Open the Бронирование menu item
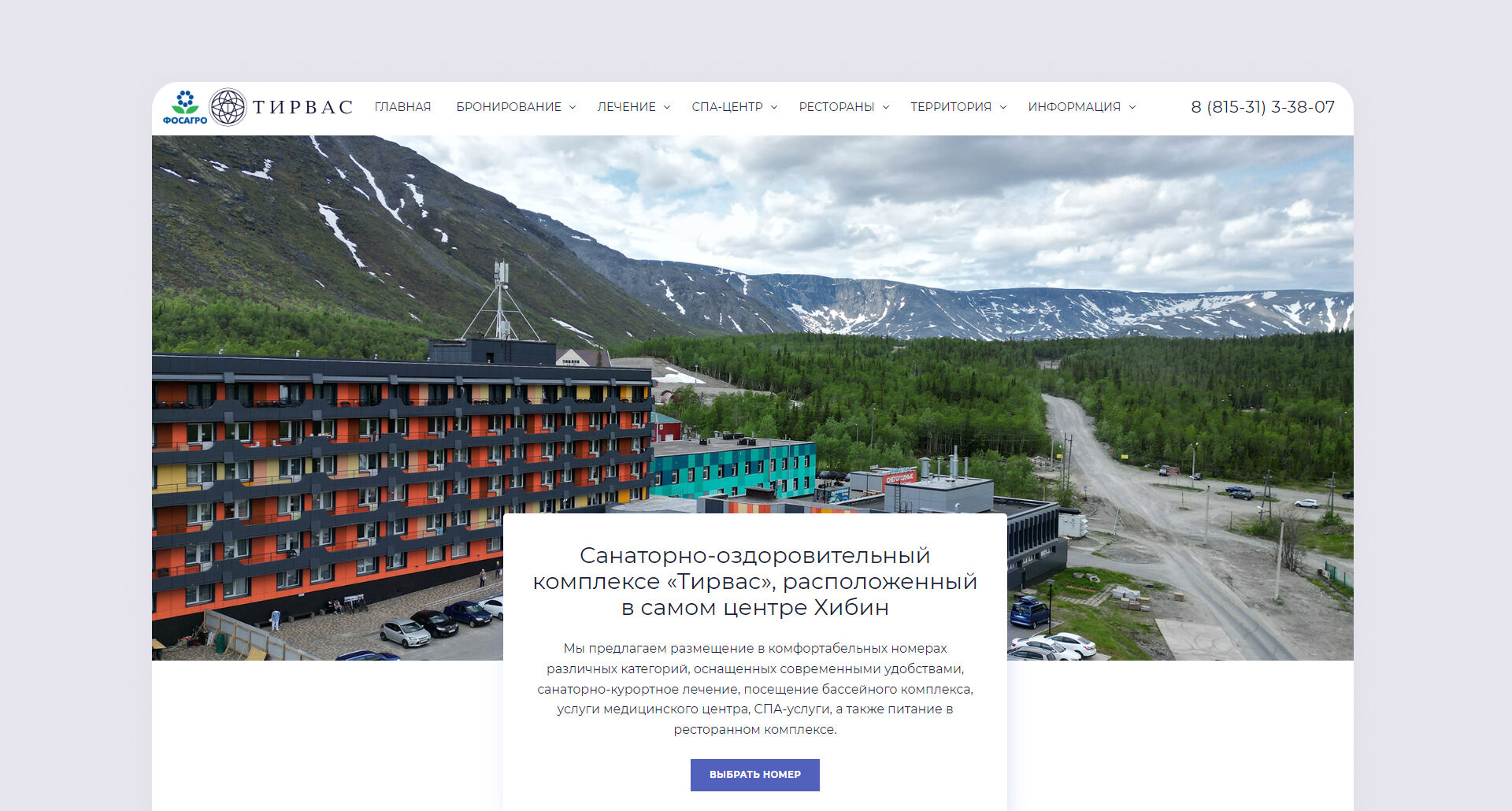 509,107
